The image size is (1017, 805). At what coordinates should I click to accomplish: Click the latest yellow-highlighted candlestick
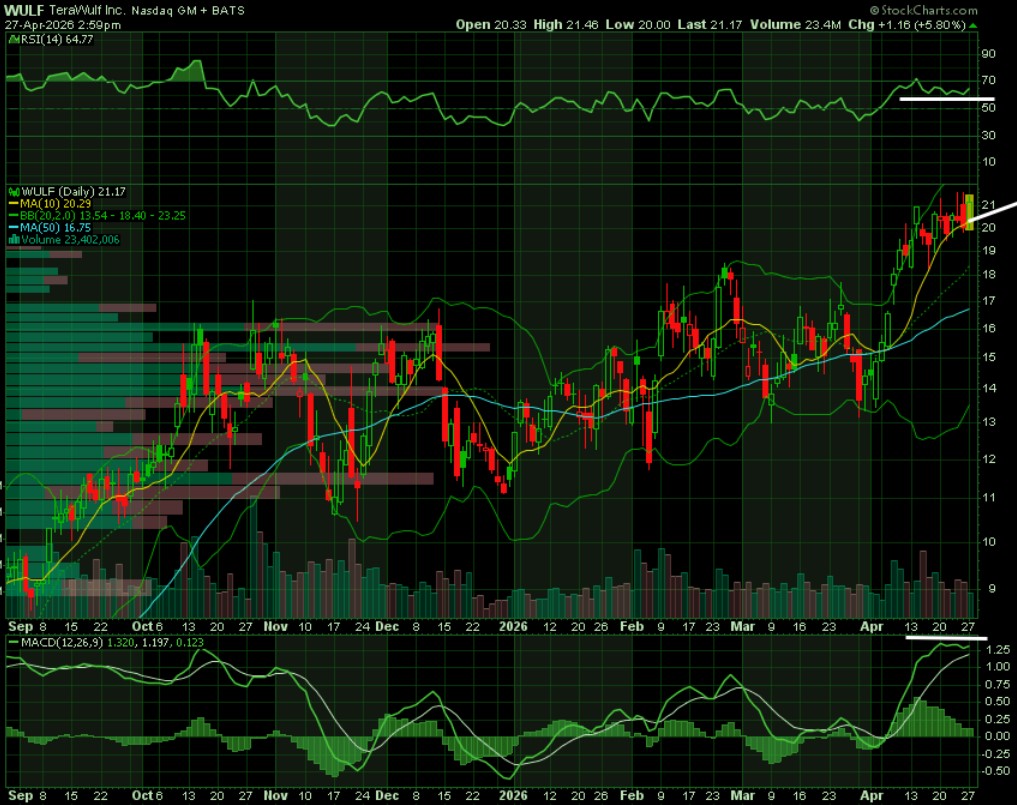click(x=970, y=211)
